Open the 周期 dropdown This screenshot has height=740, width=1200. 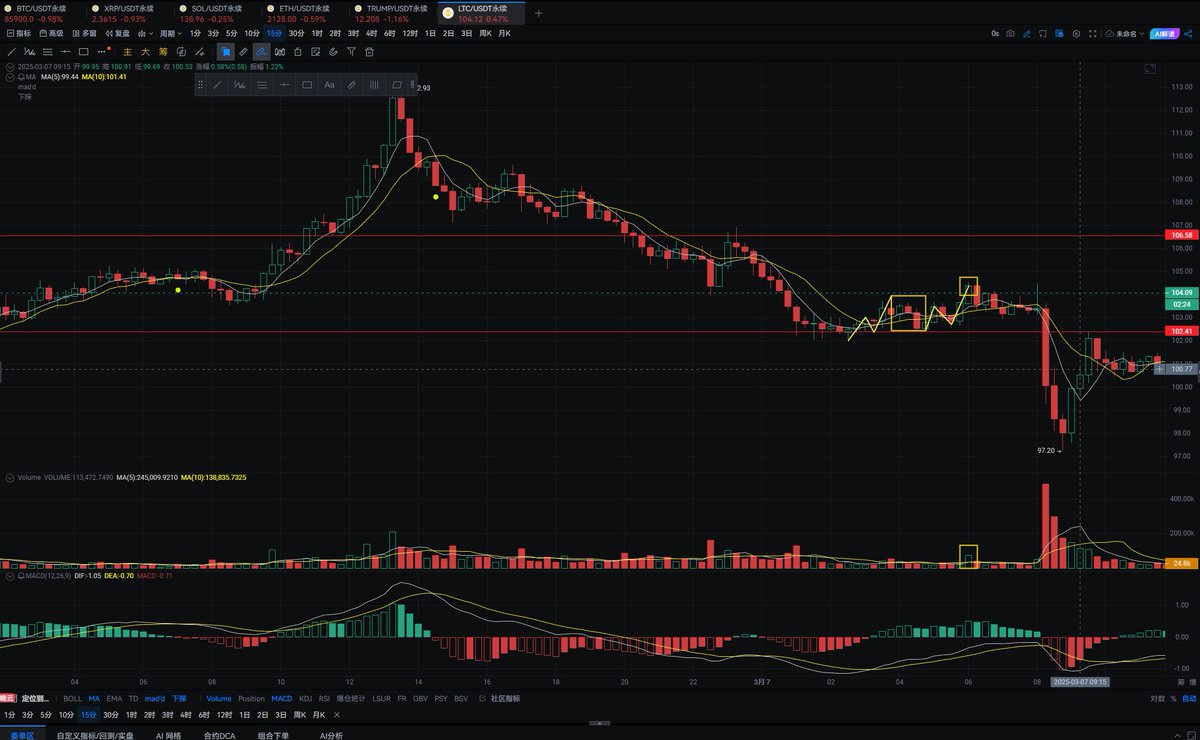pos(171,33)
